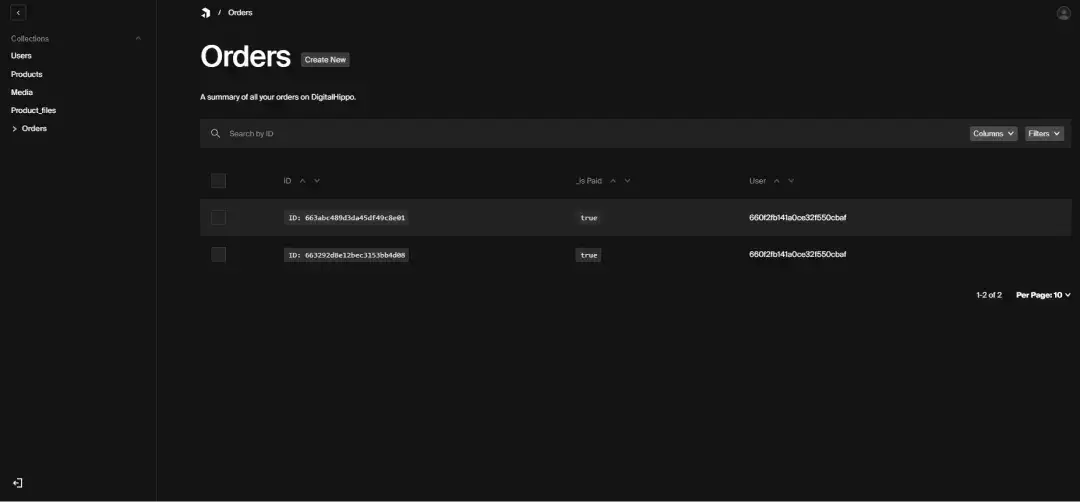This screenshot has height=502, width=1080.
Task: Sort ID column ascending arrow
Action: pos(303,181)
